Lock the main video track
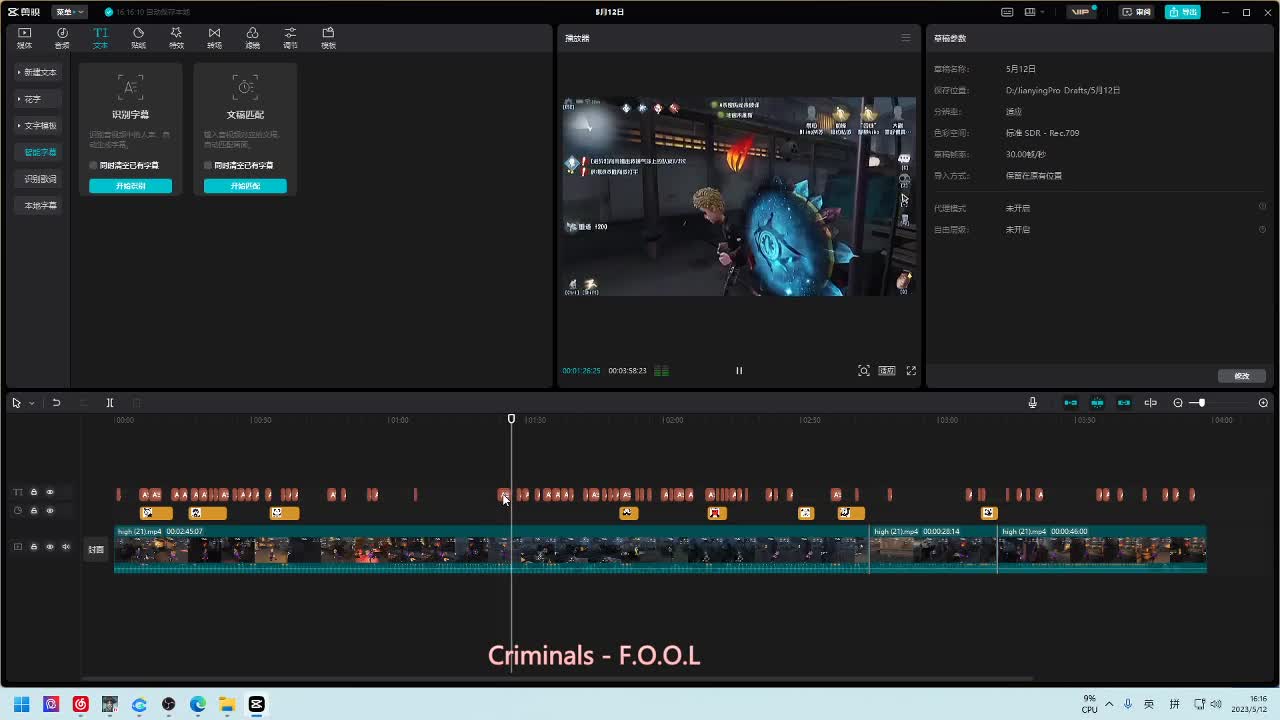This screenshot has height=720, width=1280. click(x=33, y=547)
